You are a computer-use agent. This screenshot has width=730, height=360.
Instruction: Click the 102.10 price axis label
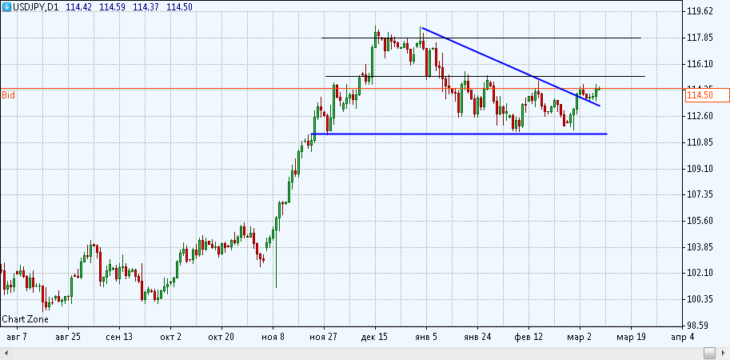pos(700,273)
